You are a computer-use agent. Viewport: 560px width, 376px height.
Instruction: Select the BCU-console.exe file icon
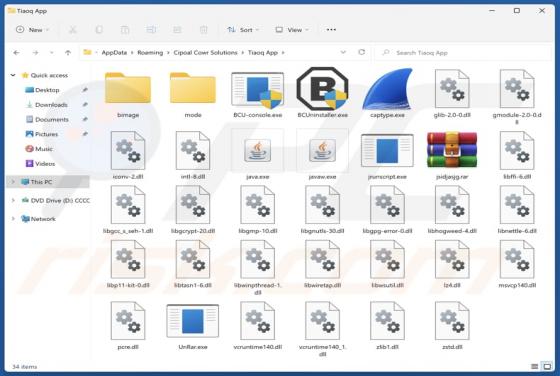pyautogui.click(x=258, y=90)
